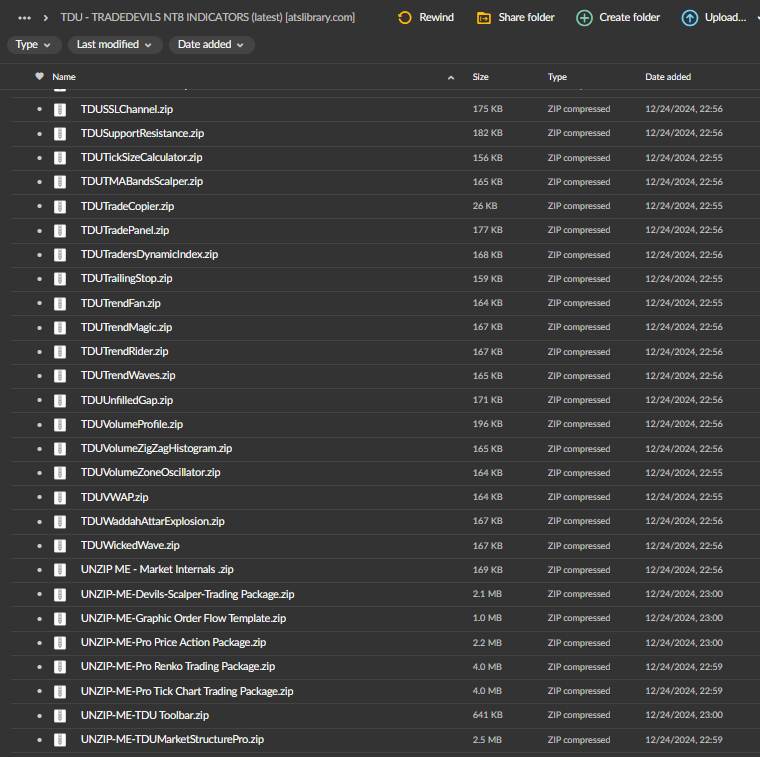
Task: Toggle the Name column sort arrow
Action: tap(451, 77)
